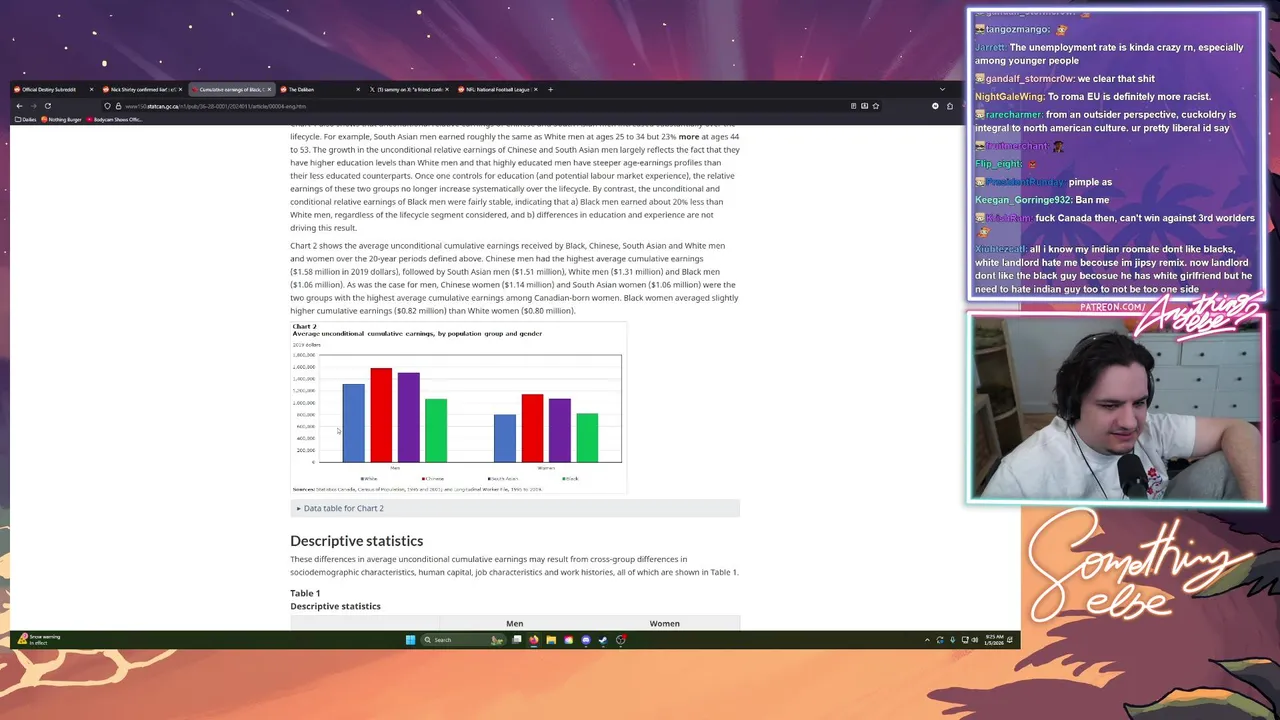Open tracking protection shield icon
This screenshot has width=1280, height=720.
point(107,106)
